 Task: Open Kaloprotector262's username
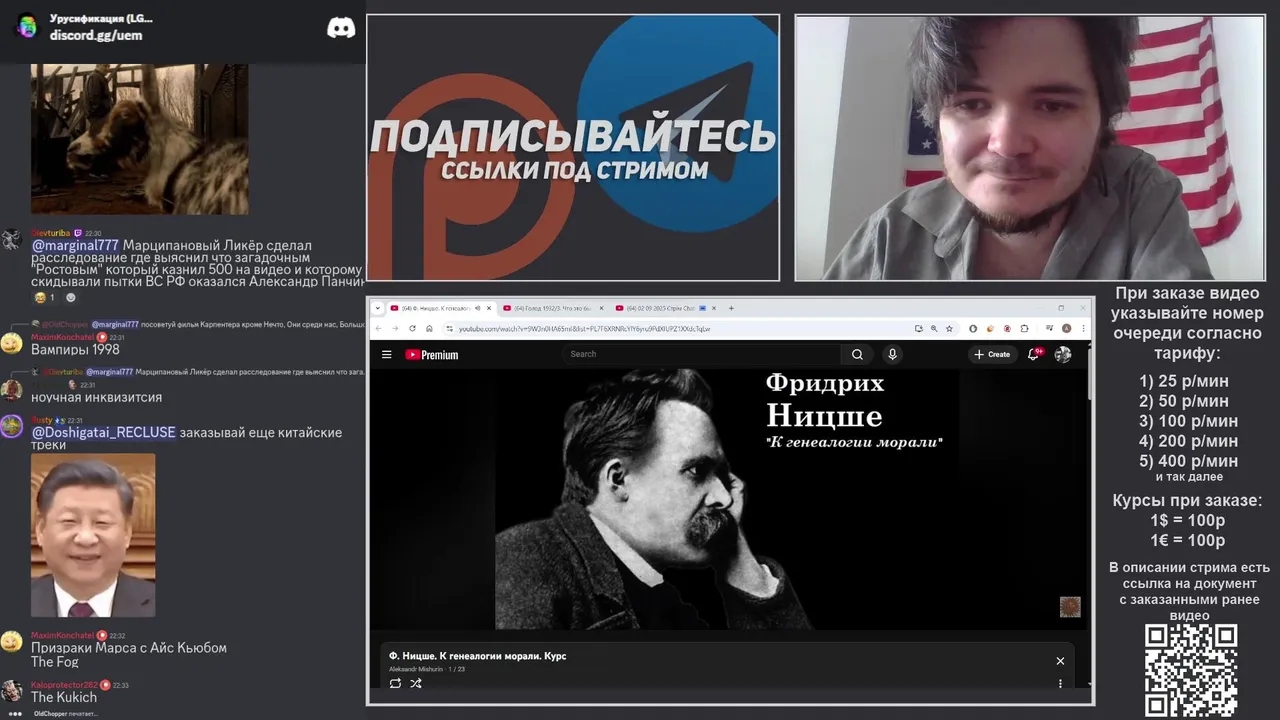64,685
